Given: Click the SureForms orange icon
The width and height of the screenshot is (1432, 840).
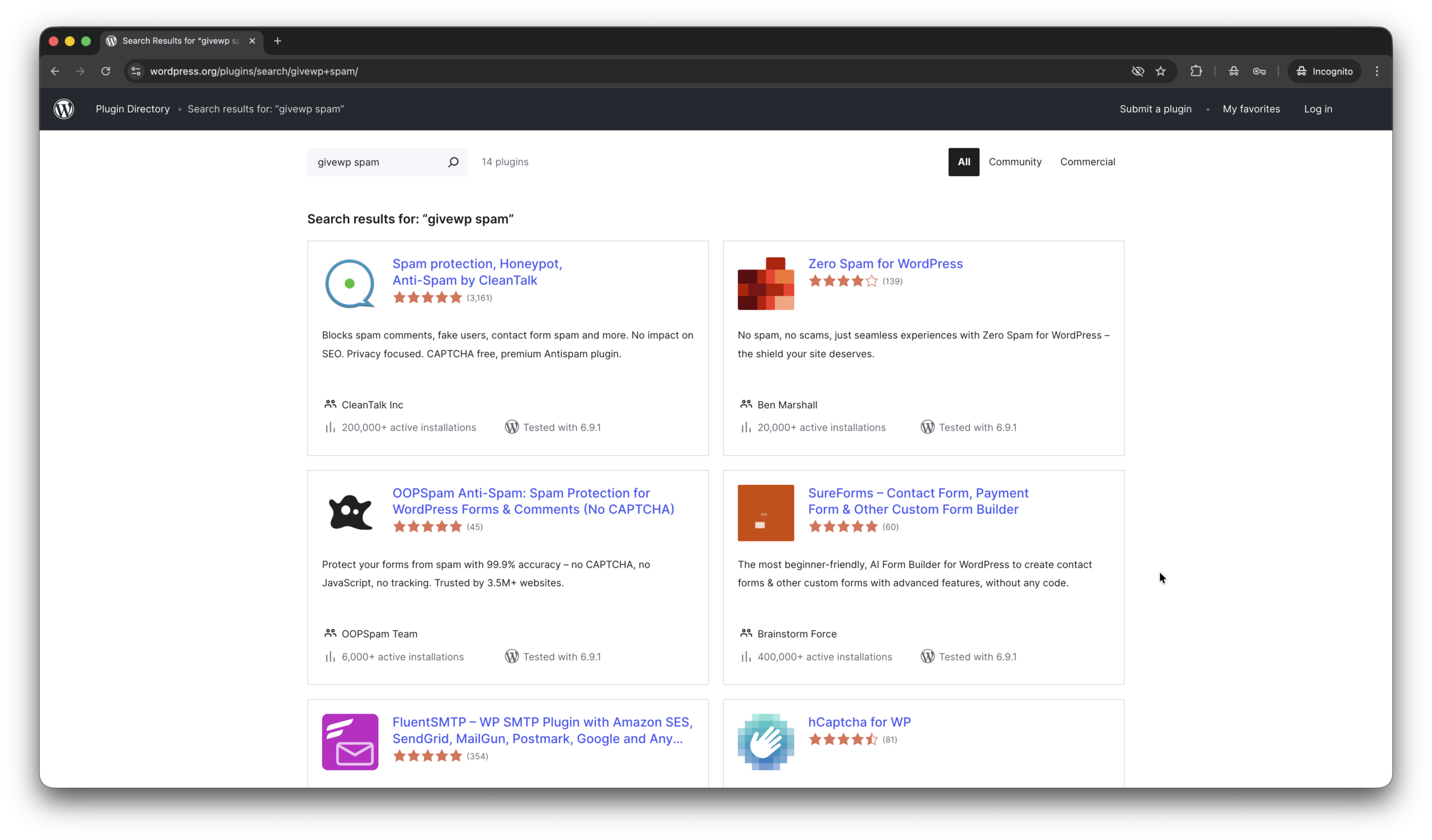Looking at the screenshot, I should pyautogui.click(x=765, y=512).
